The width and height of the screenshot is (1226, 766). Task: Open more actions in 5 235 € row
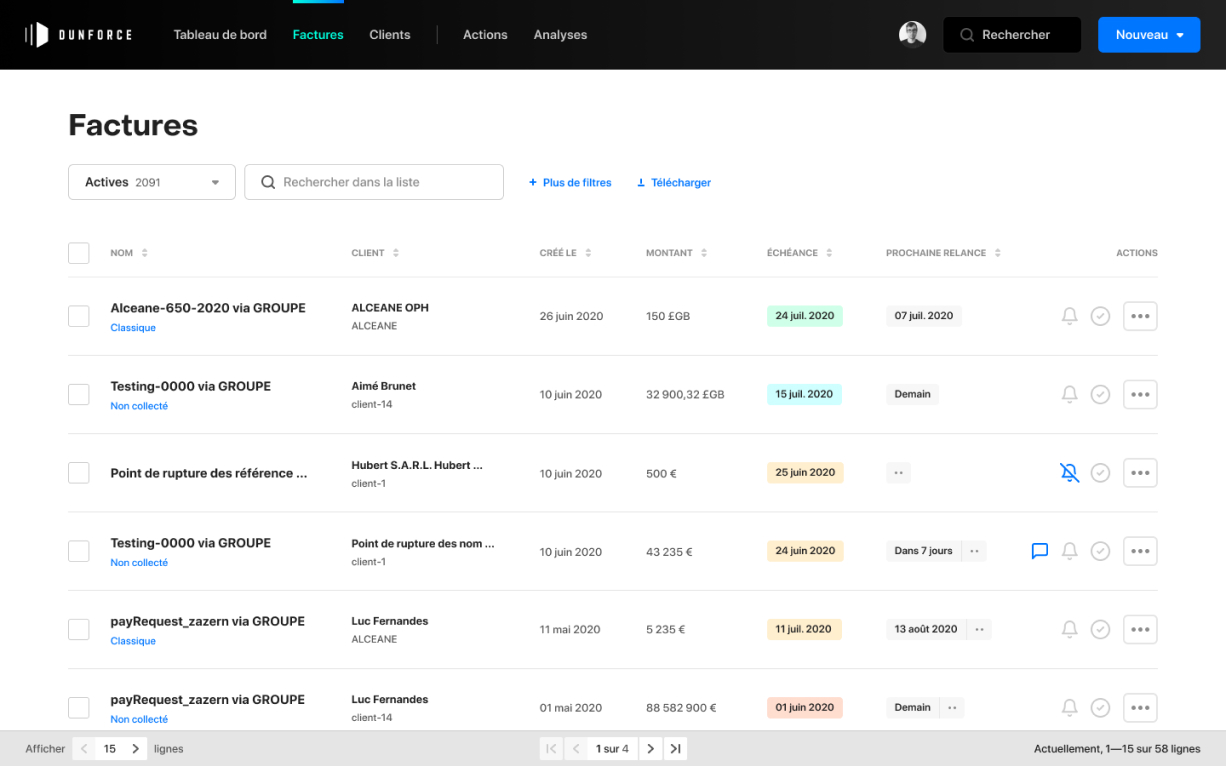(x=1140, y=629)
